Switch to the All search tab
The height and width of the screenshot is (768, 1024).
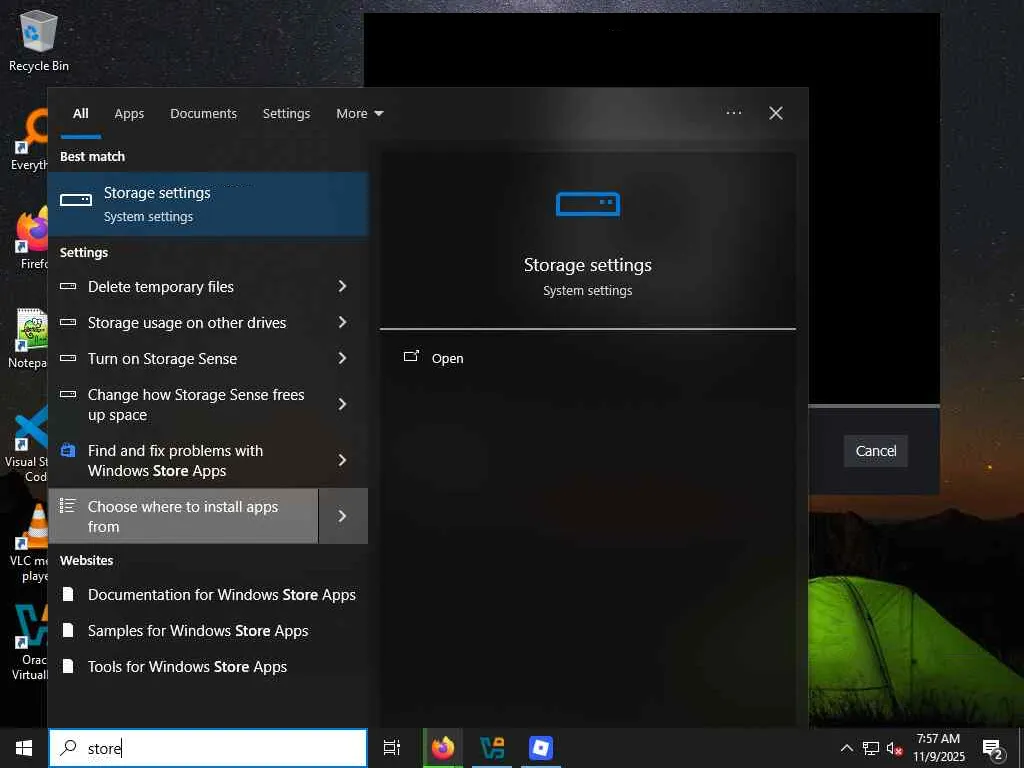[x=80, y=114]
